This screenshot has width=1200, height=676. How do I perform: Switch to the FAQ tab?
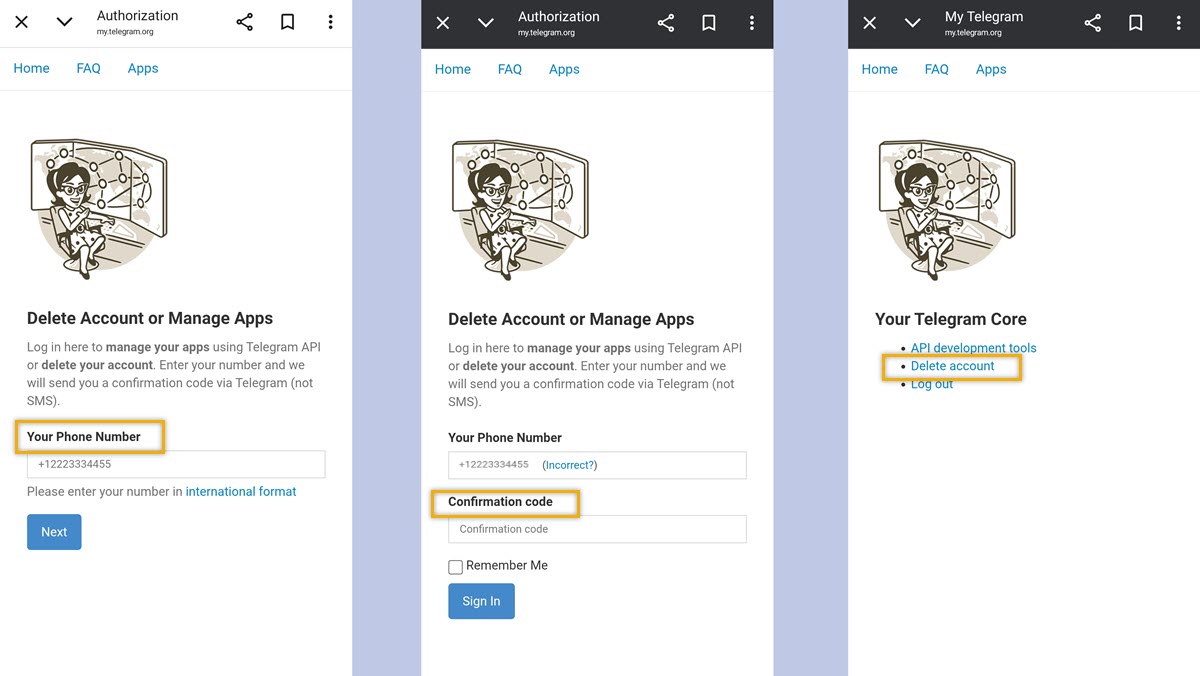click(88, 68)
